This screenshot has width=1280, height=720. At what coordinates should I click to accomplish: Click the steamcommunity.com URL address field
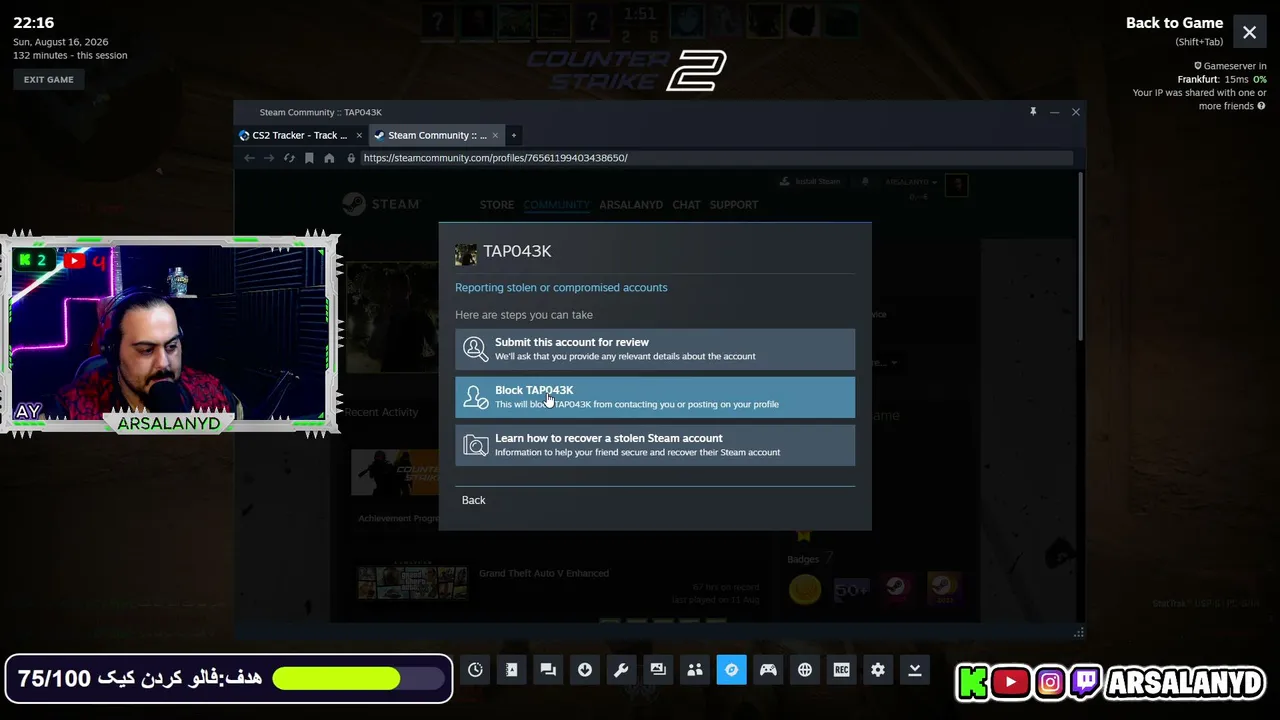tap(716, 158)
